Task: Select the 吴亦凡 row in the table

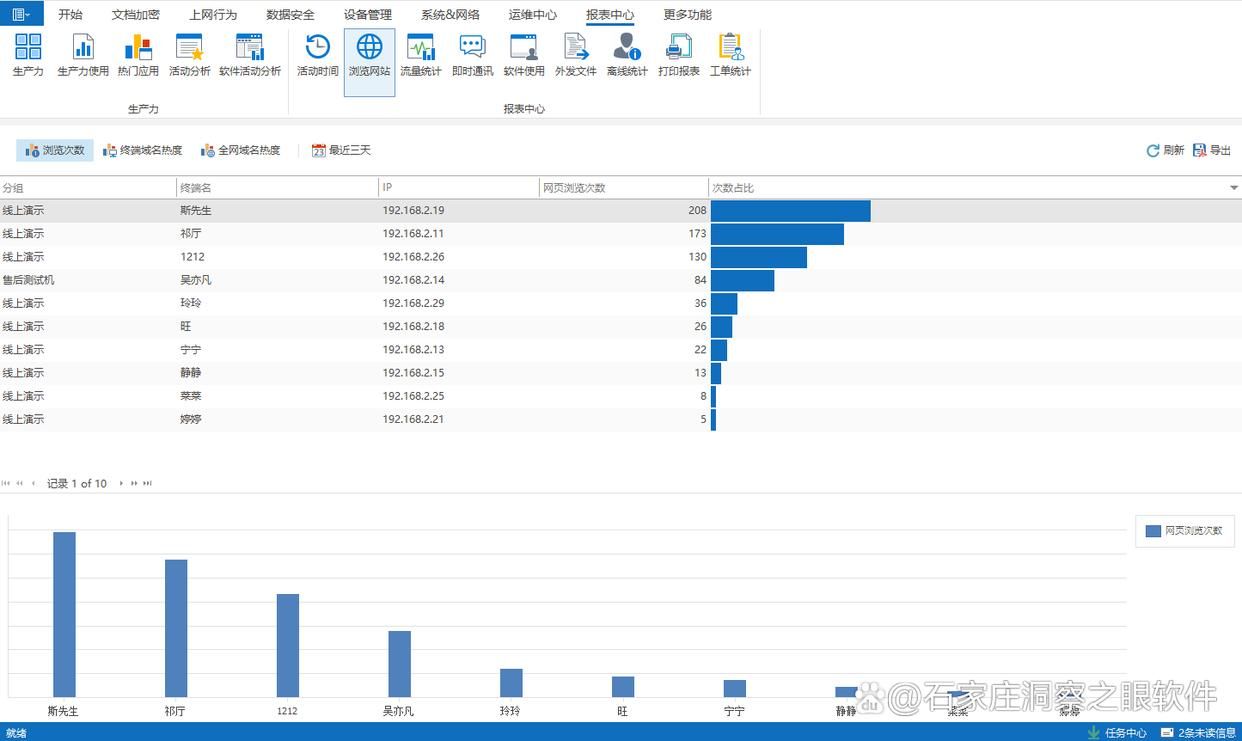Action: coord(195,280)
